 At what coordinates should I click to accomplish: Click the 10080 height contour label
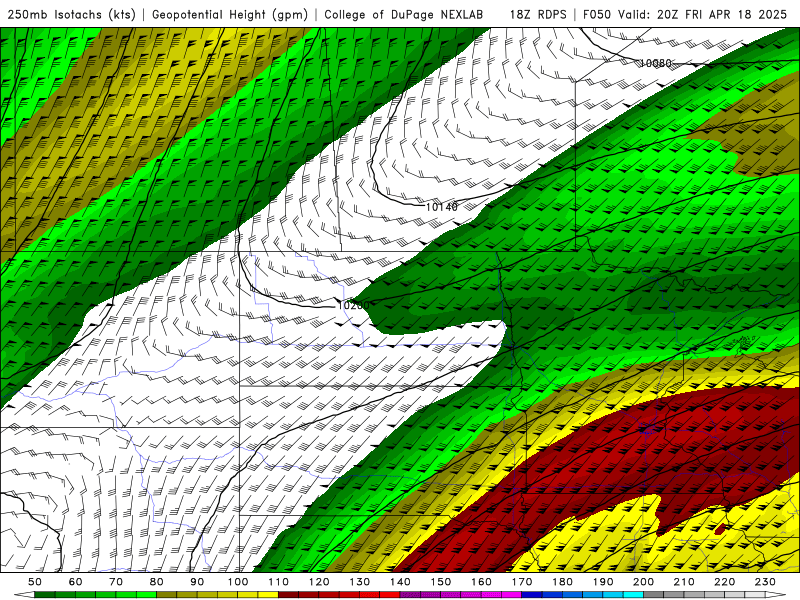tap(656, 63)
